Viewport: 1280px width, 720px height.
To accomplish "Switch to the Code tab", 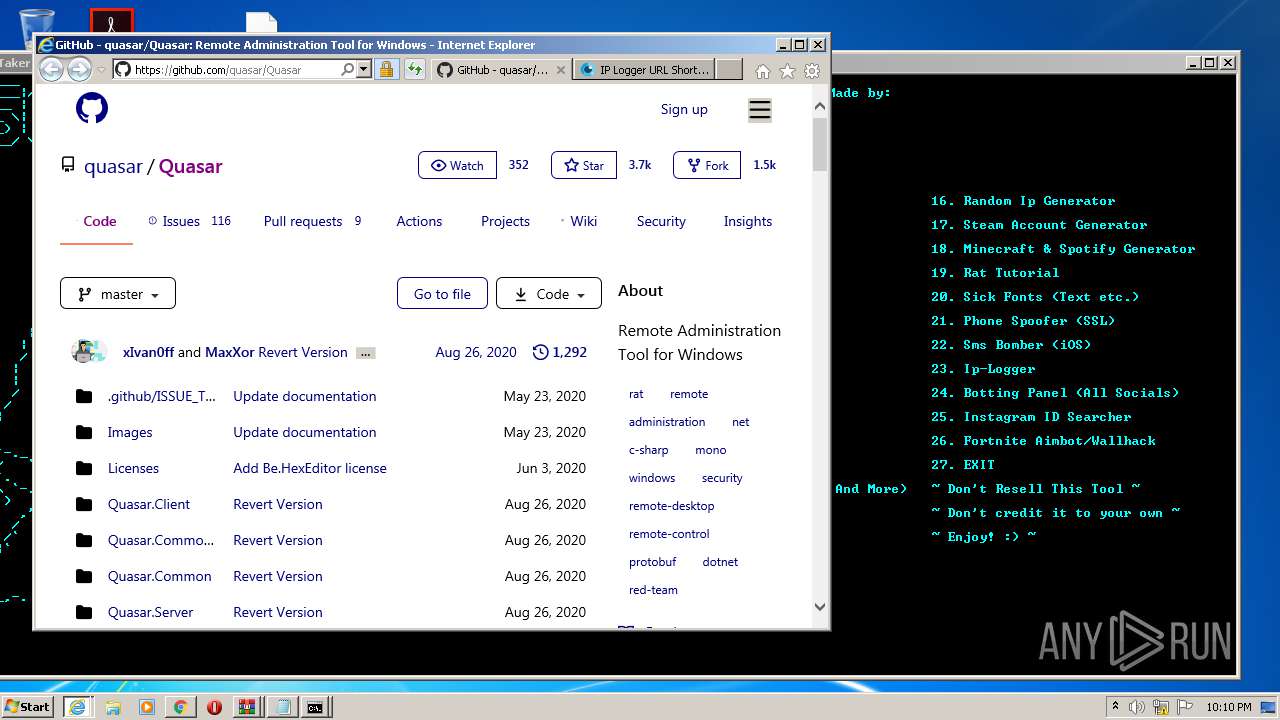I will pos(99,221).
